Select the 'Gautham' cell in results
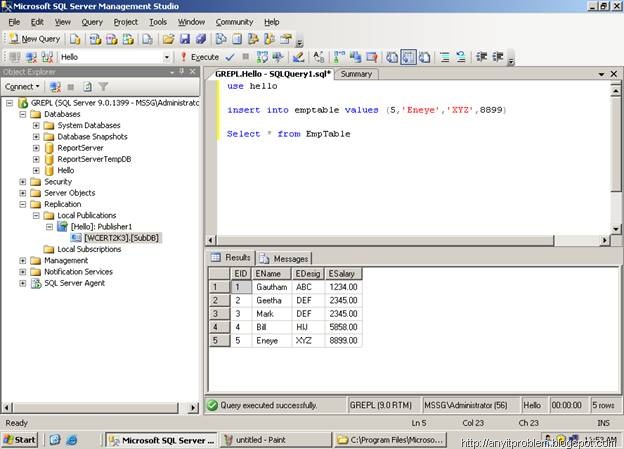 click(272, 287)
